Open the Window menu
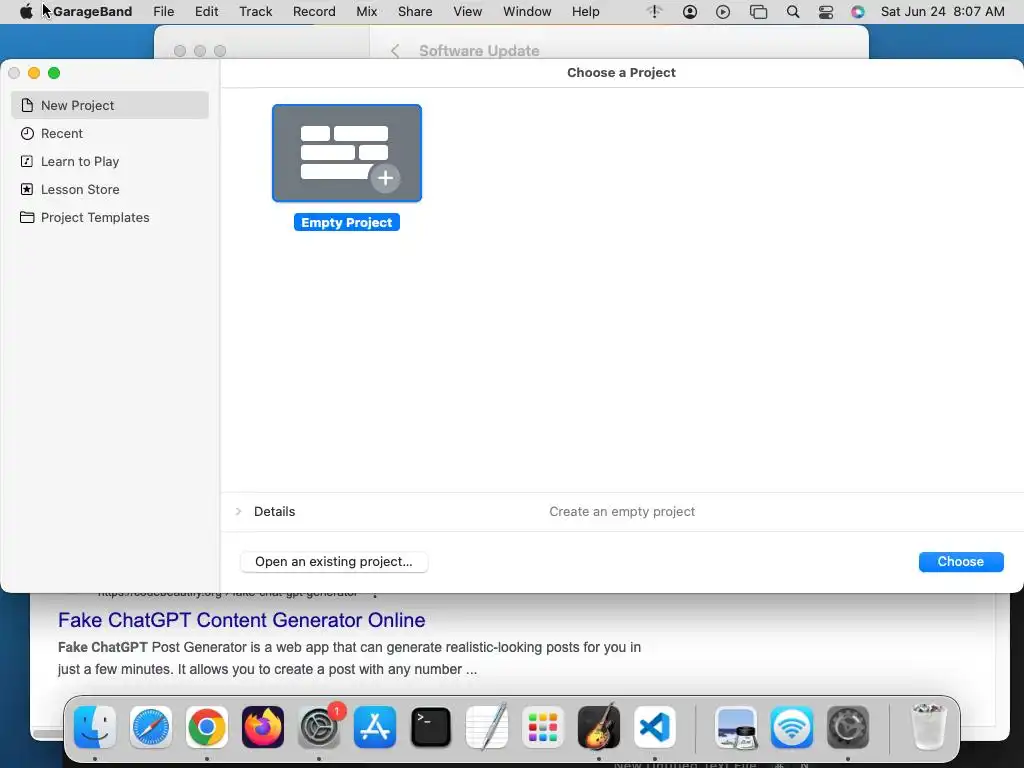This screenshot has width=1024, height=768. pos(527,12)
